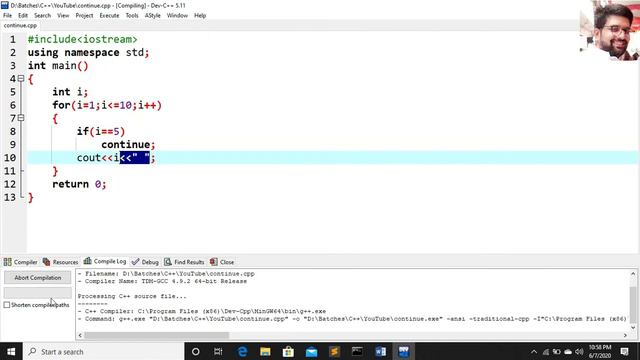Collapse the for-loop fold at line 7
This screenshot has width=640, height=360.
(21, 118)
